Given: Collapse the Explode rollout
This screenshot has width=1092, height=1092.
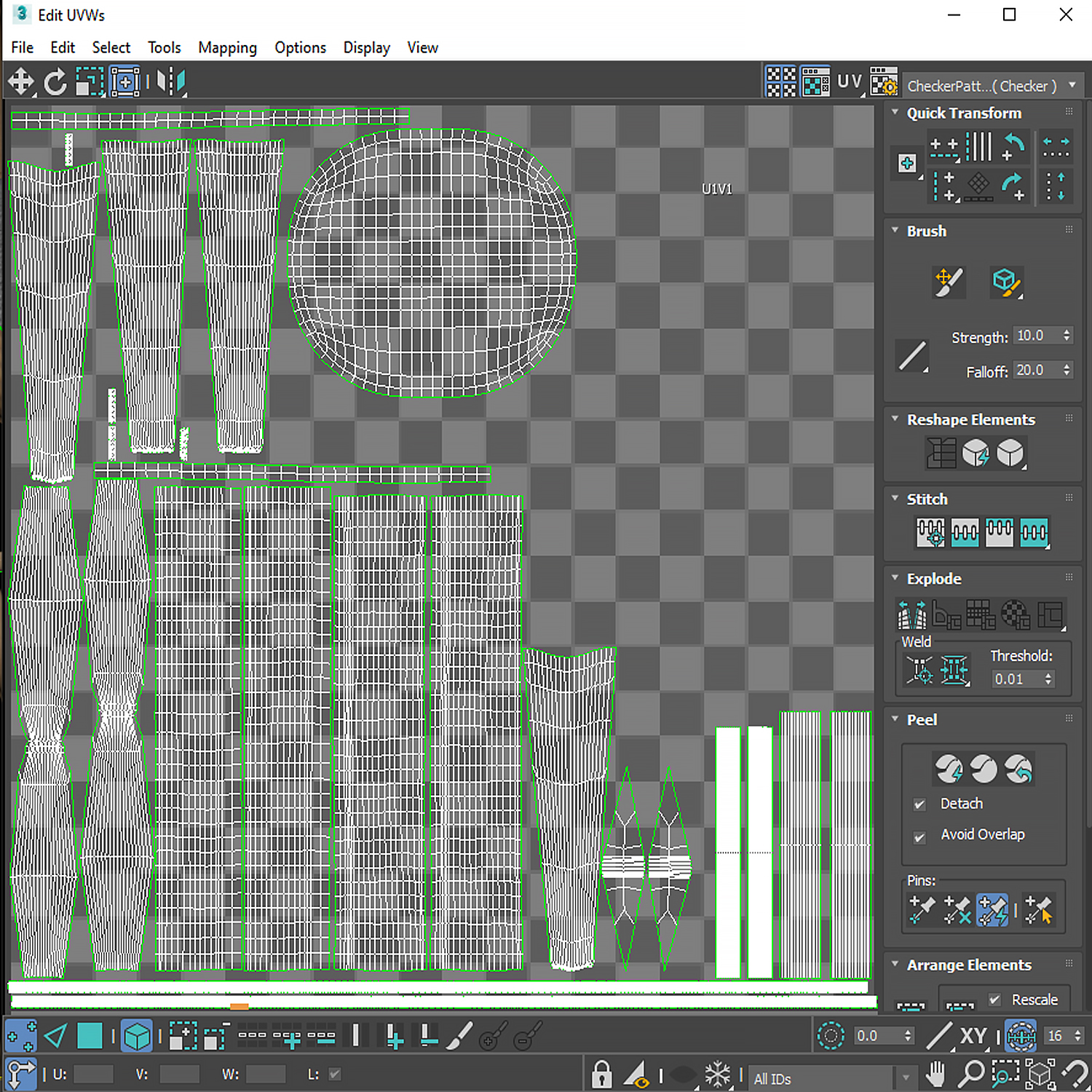Looking at the screenshot, I should [895, 577].
